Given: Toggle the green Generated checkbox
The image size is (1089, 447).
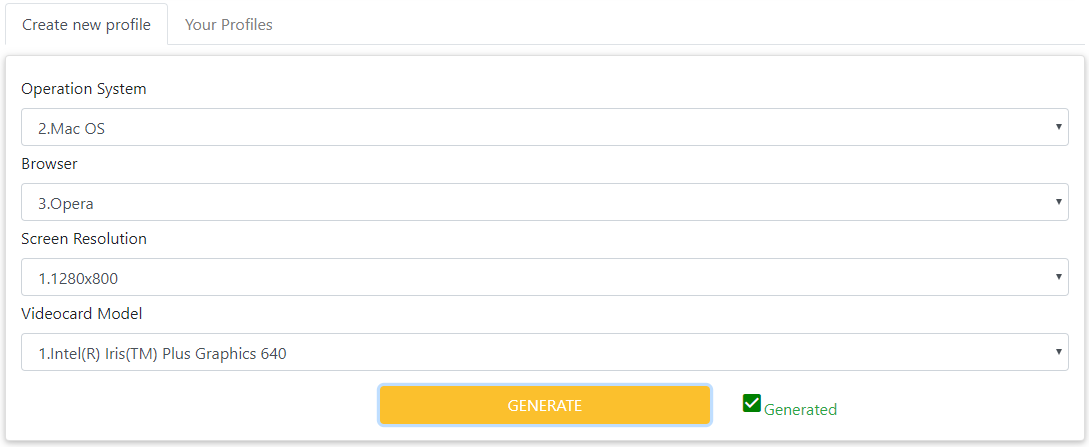Looking at the screenshot, I should [752, 403].
